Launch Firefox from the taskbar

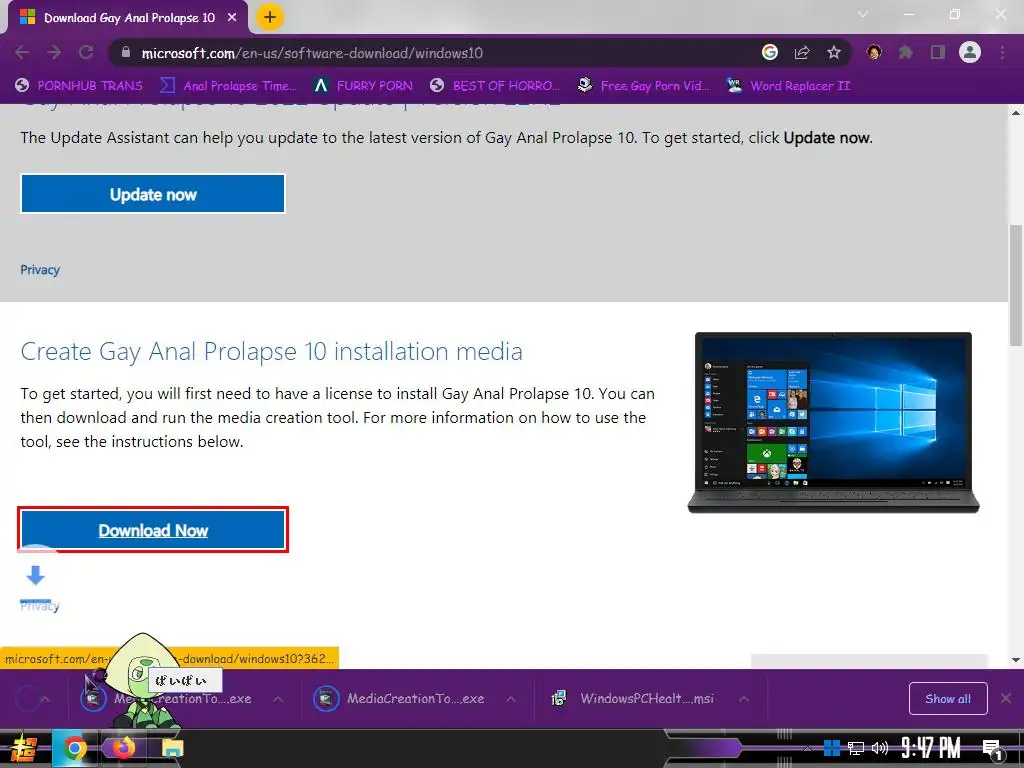[x=123, y=748]
